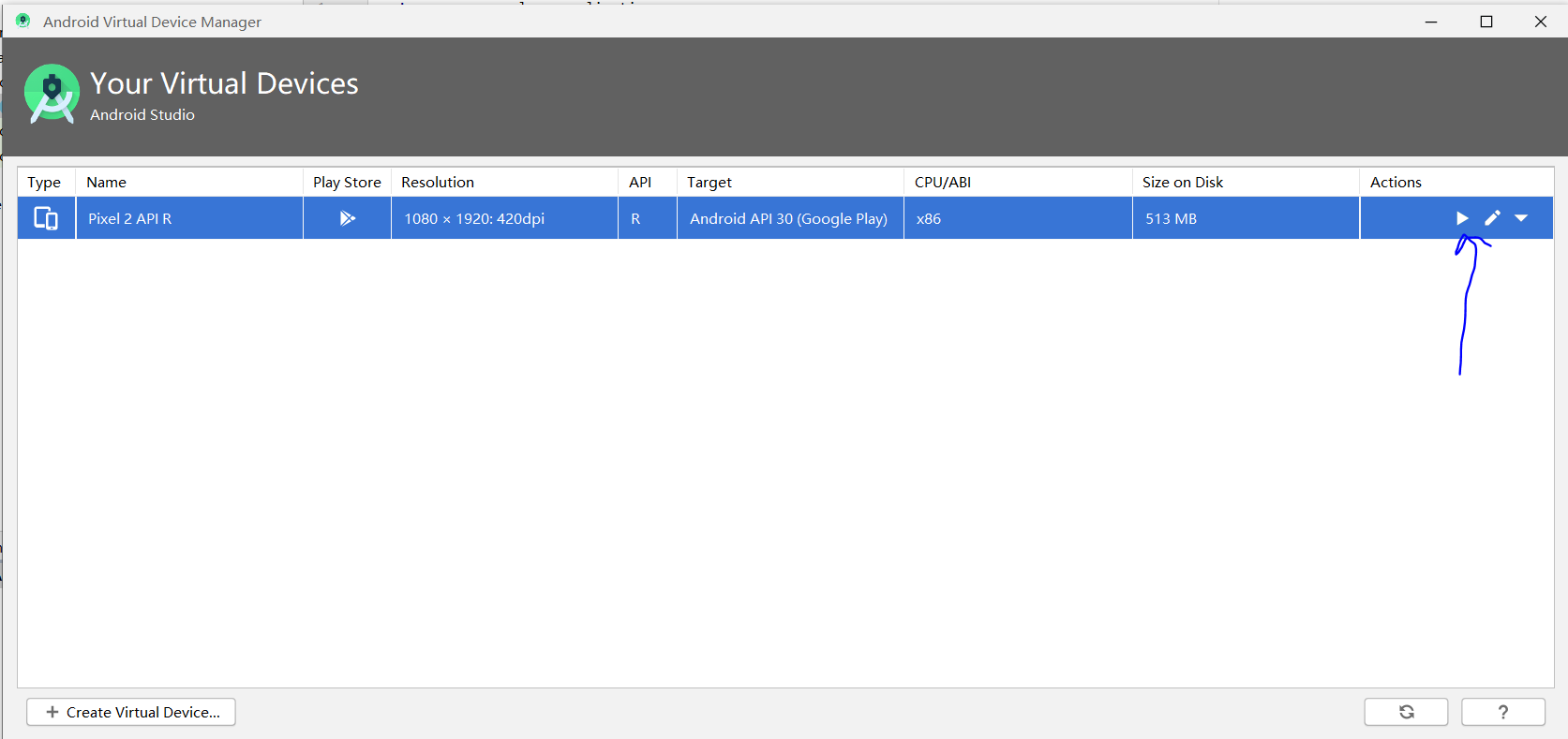Sort by the API column header

(648, 182)
